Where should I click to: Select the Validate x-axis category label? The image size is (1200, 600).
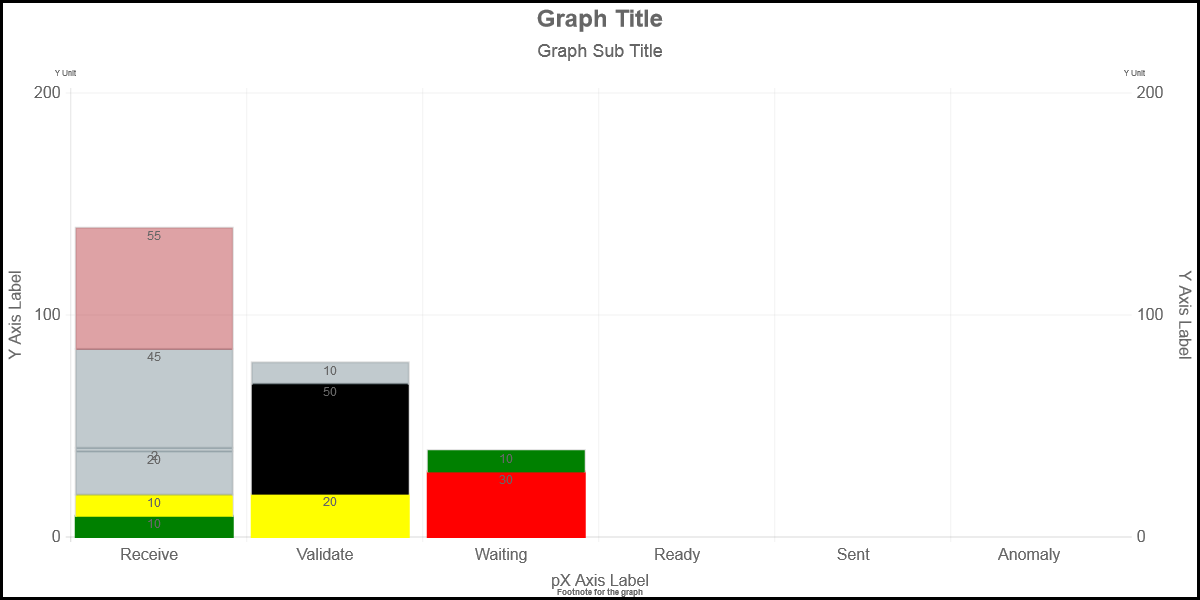(325, 554)
